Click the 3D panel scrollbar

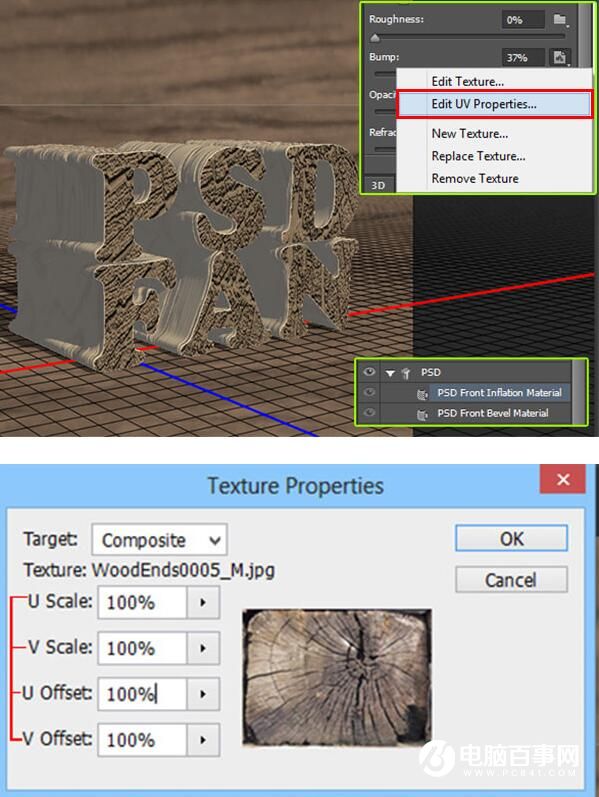pos(579,392)
